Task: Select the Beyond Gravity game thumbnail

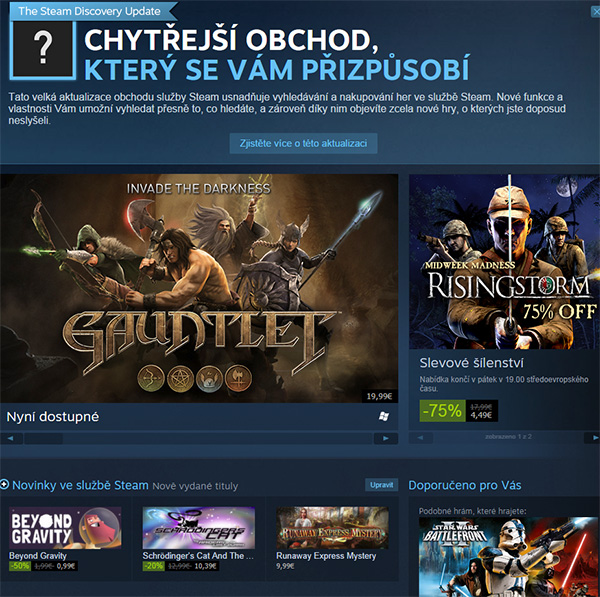Action: 65,528
